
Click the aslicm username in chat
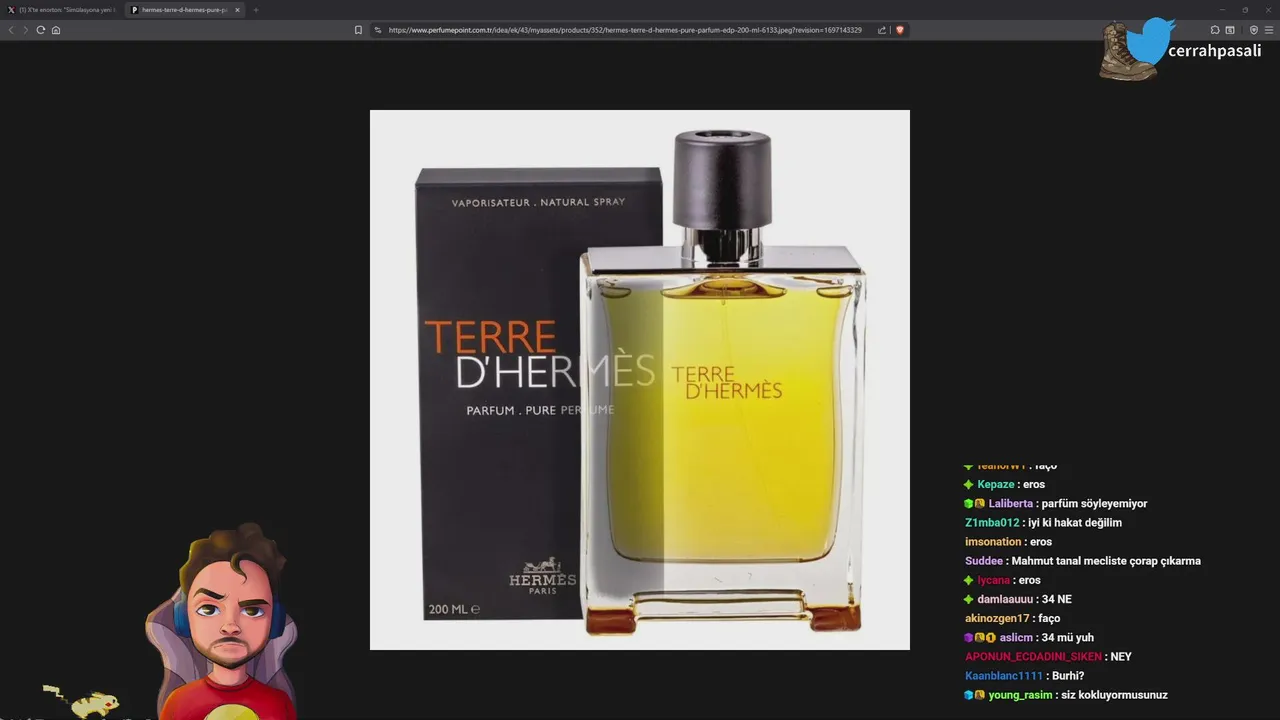pyautogui.click(x=1016, y=637)
